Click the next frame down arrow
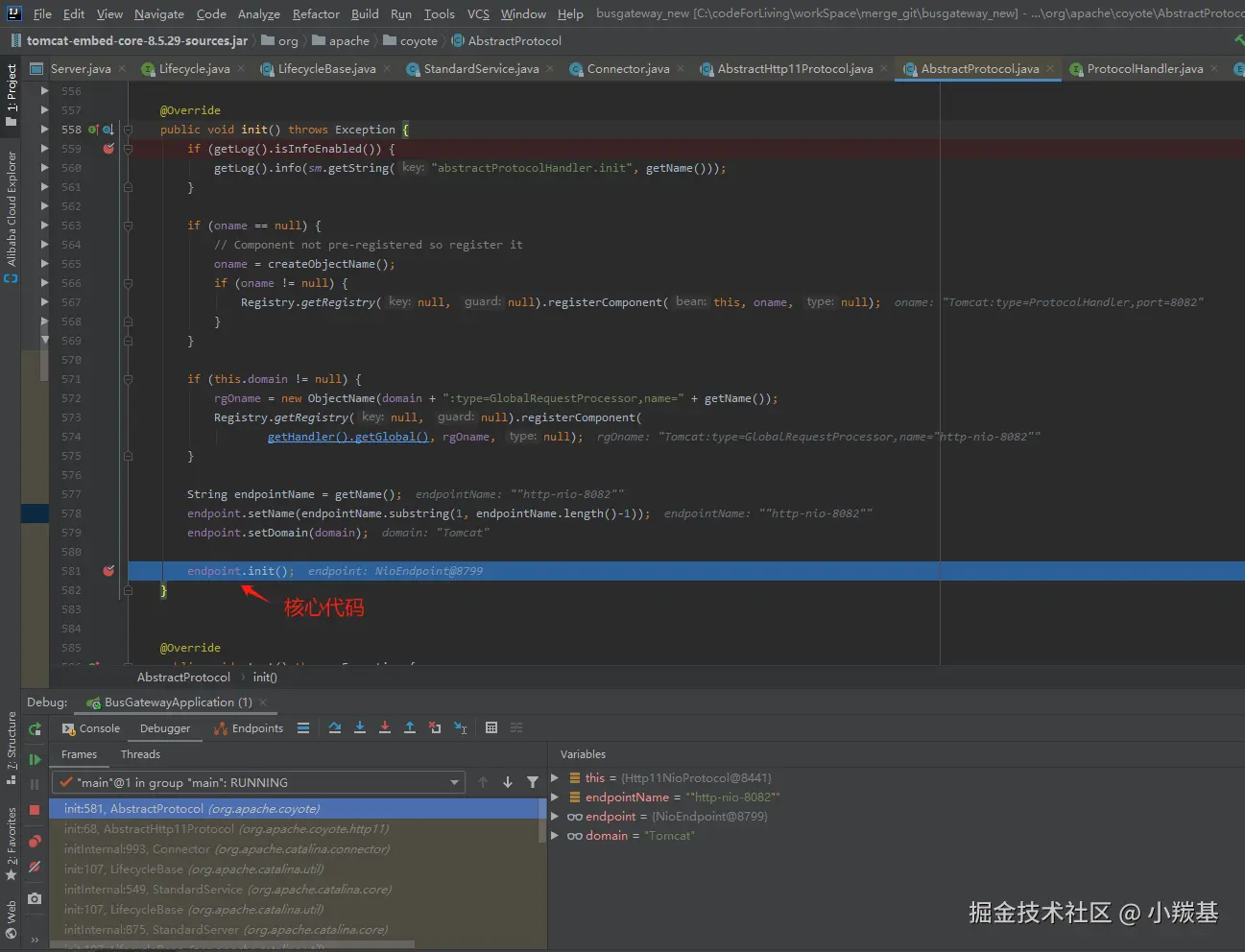The height and width of the screenshot is (952, 1245). pyautogui.click(x=508, y=782)
